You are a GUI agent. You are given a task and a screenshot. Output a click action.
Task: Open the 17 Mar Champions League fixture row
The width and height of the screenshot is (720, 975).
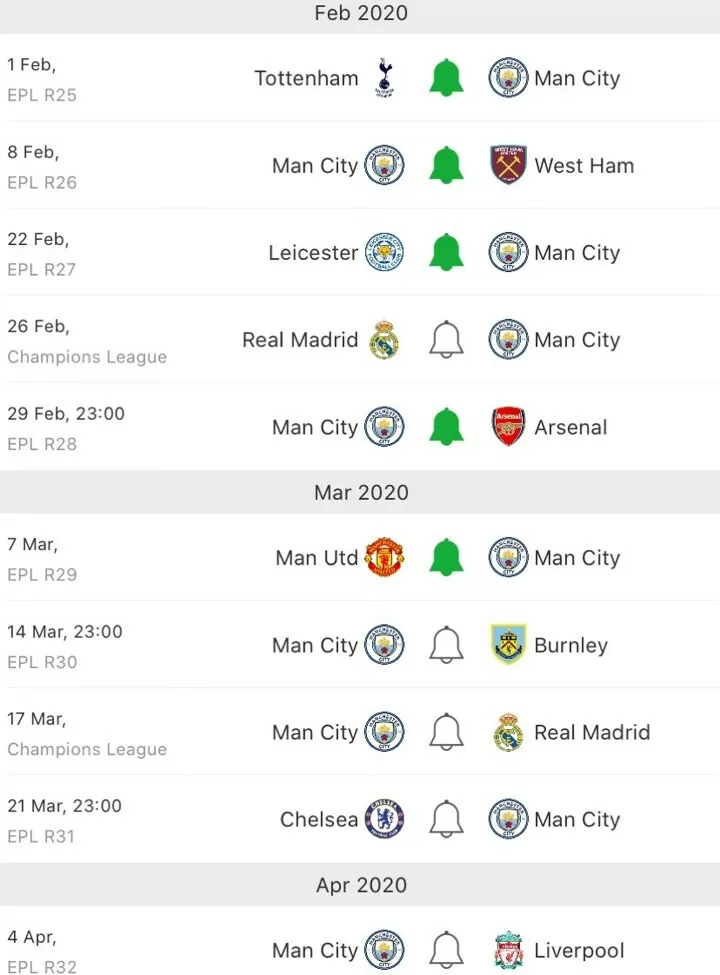pos(360,732)
